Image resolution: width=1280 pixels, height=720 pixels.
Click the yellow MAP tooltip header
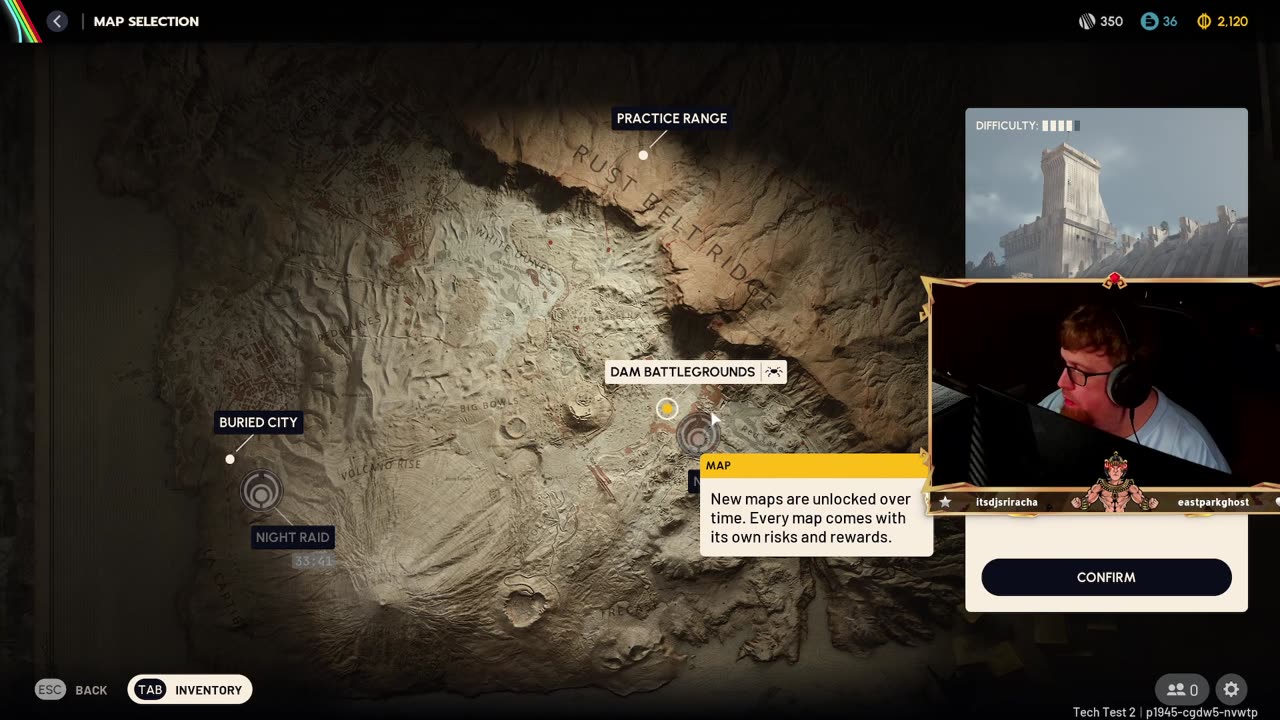tap(814, 466)
